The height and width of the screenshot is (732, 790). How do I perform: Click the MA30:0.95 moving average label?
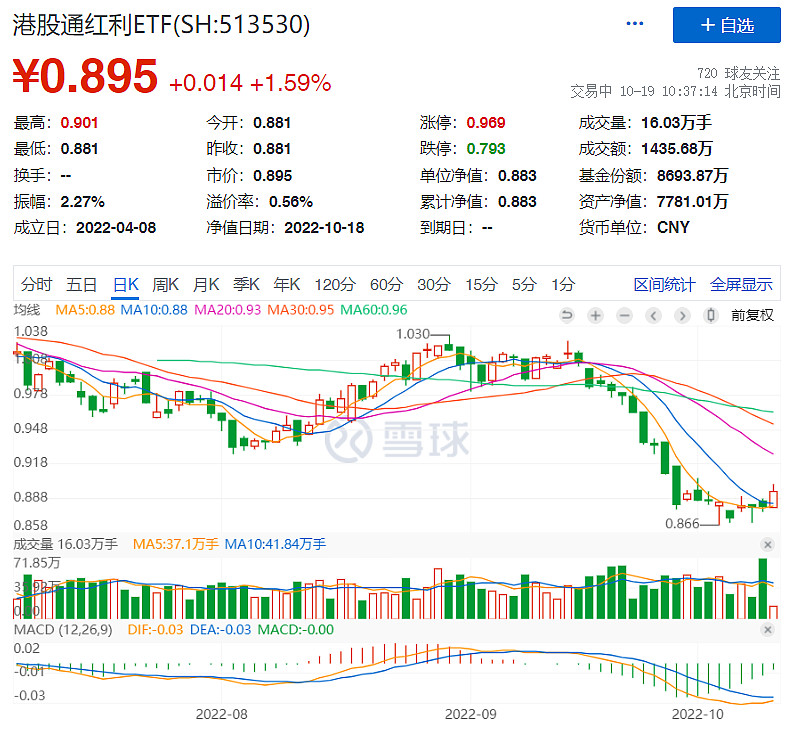pyautogui.click(x=300, y=310)
